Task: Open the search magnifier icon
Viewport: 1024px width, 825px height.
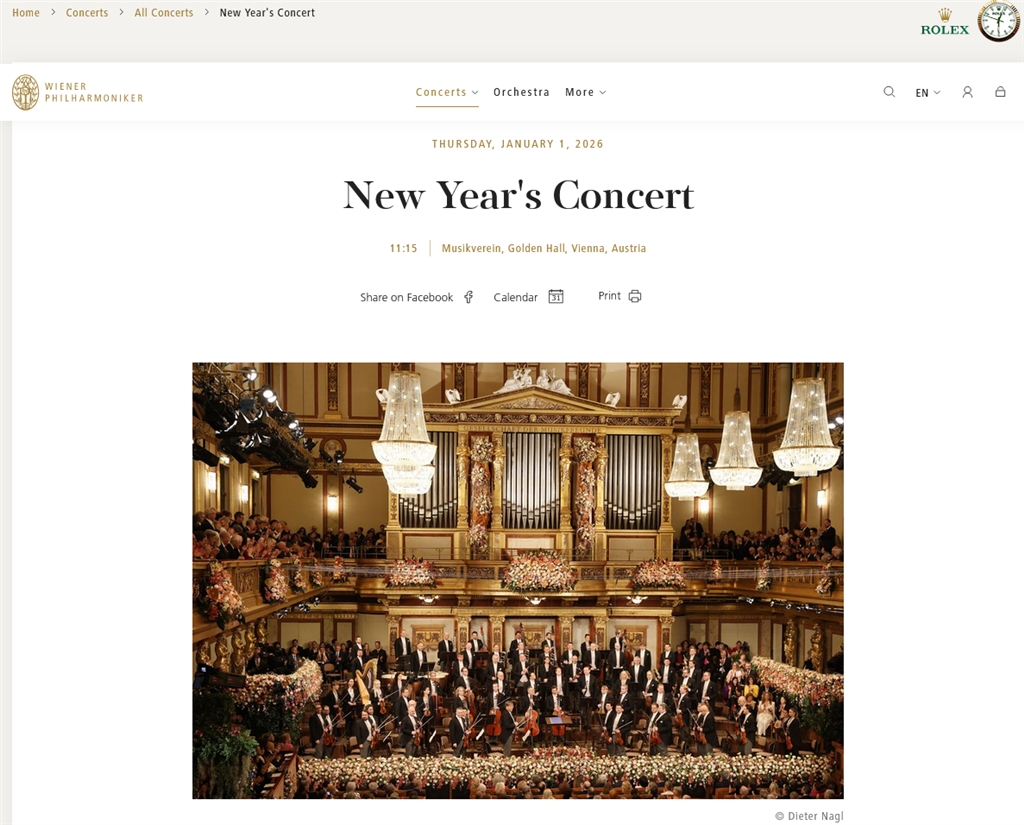Action: pos(889,92)
